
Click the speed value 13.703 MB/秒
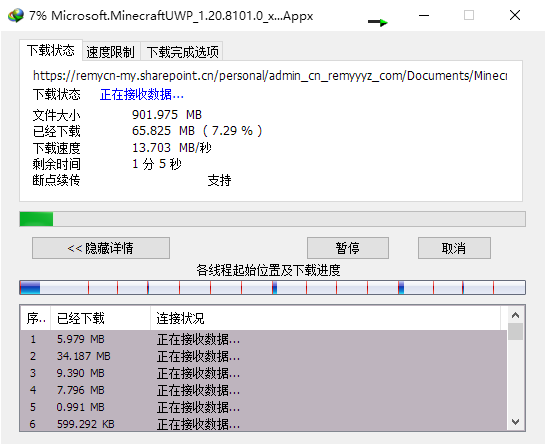click(x=172, y=148)
